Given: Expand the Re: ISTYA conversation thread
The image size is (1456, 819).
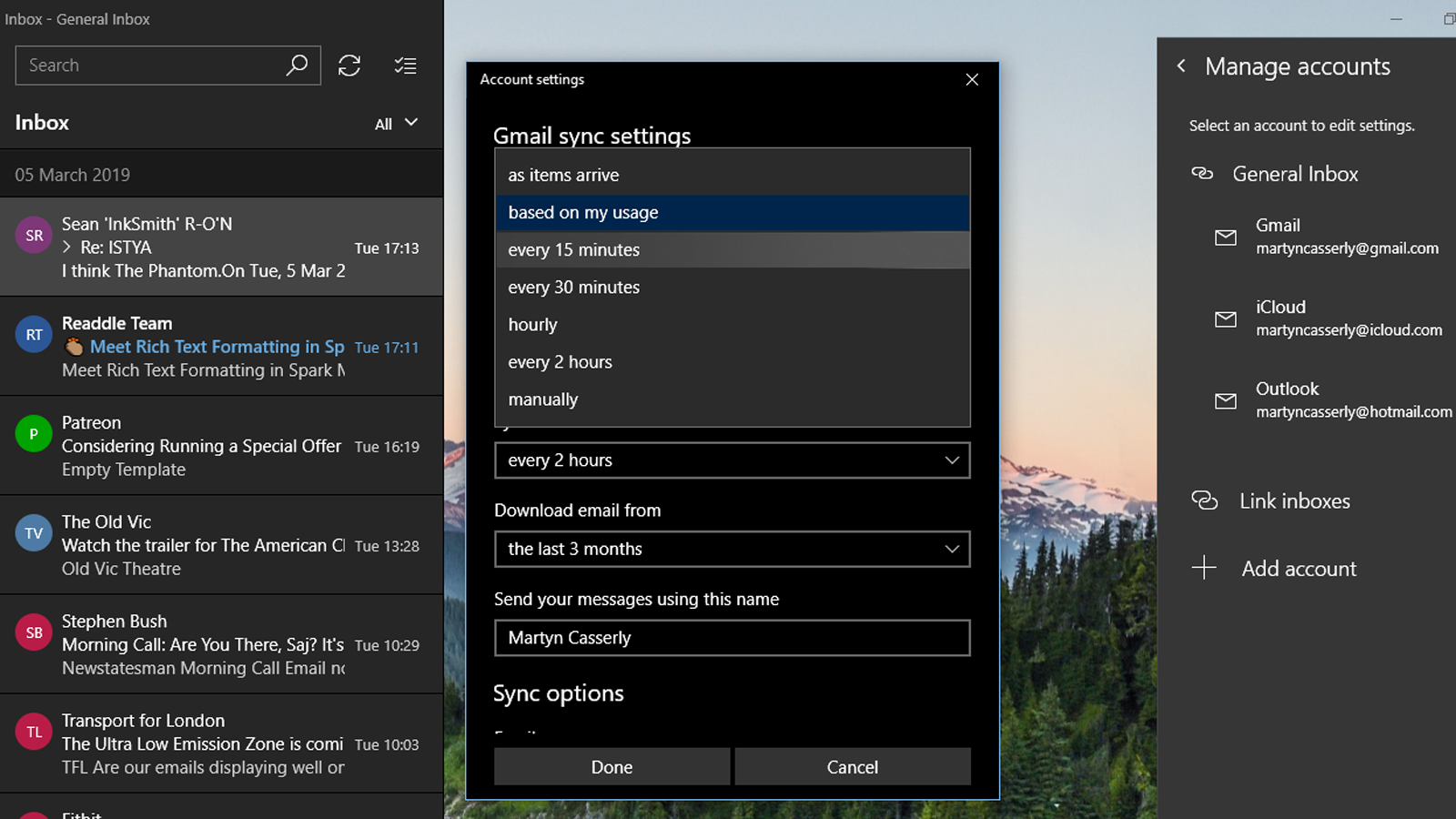Looking at the screenshot, I should [x=66, y=248].
